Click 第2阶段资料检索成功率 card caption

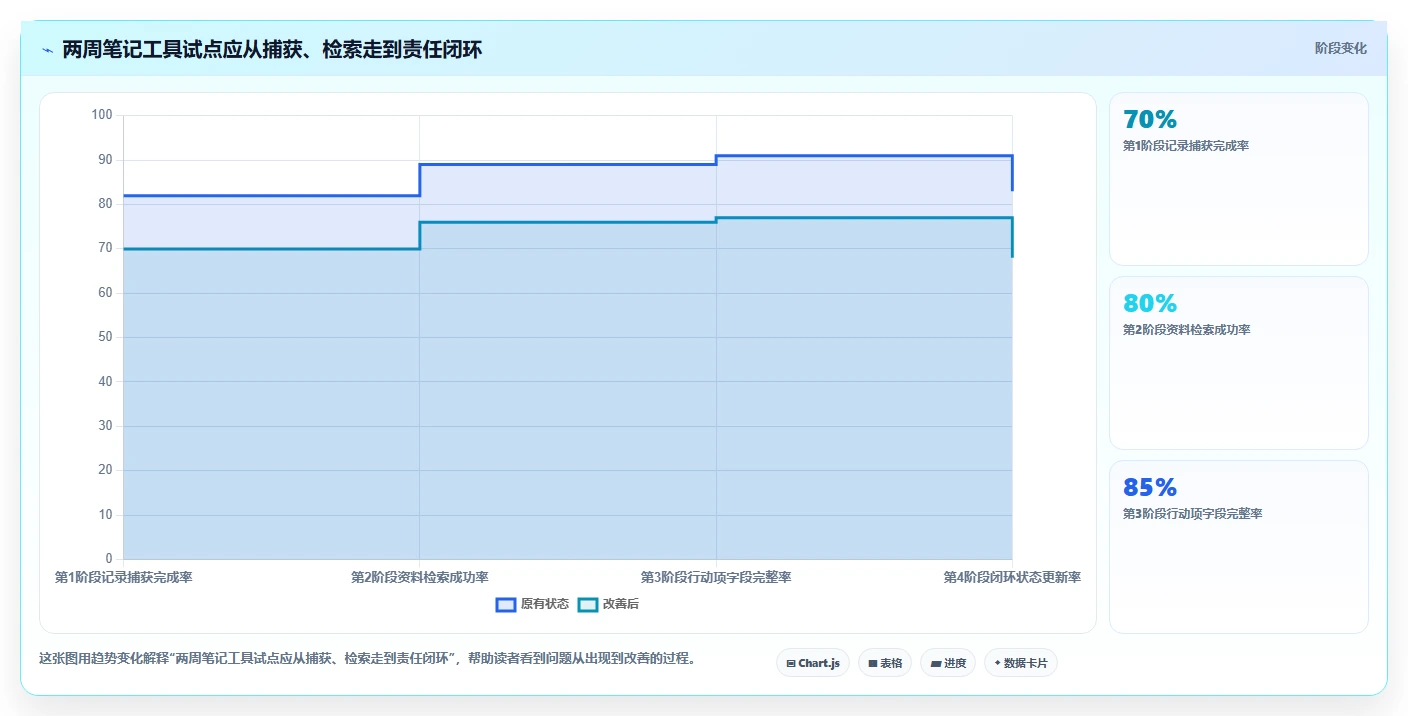1186,330
